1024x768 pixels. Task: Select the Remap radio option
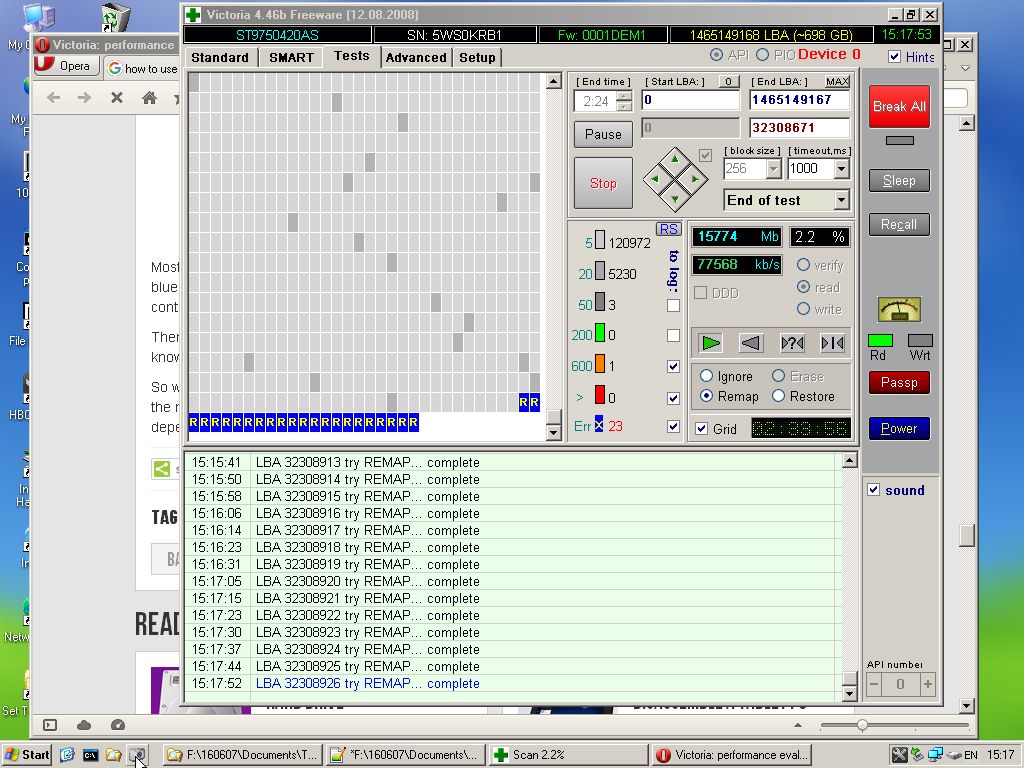coord(706,396)
